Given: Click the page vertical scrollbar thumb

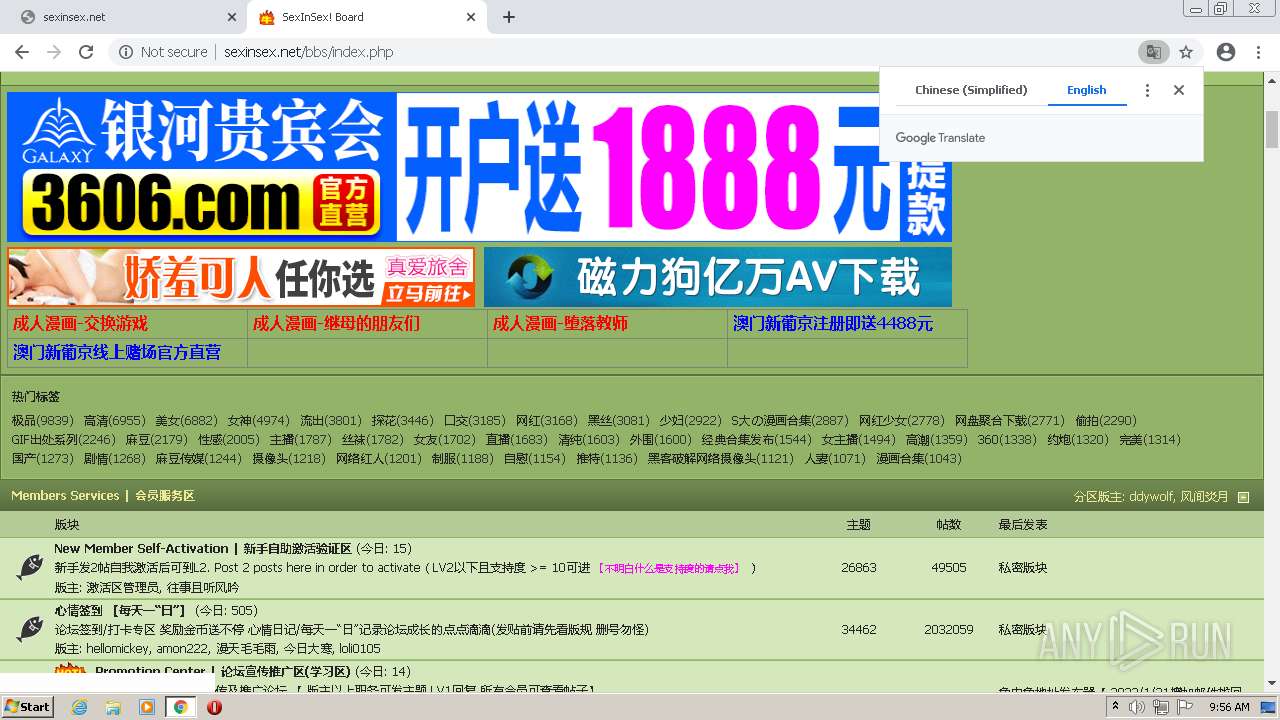Looking at the screenshot, I should click(x=1272, y=129).
